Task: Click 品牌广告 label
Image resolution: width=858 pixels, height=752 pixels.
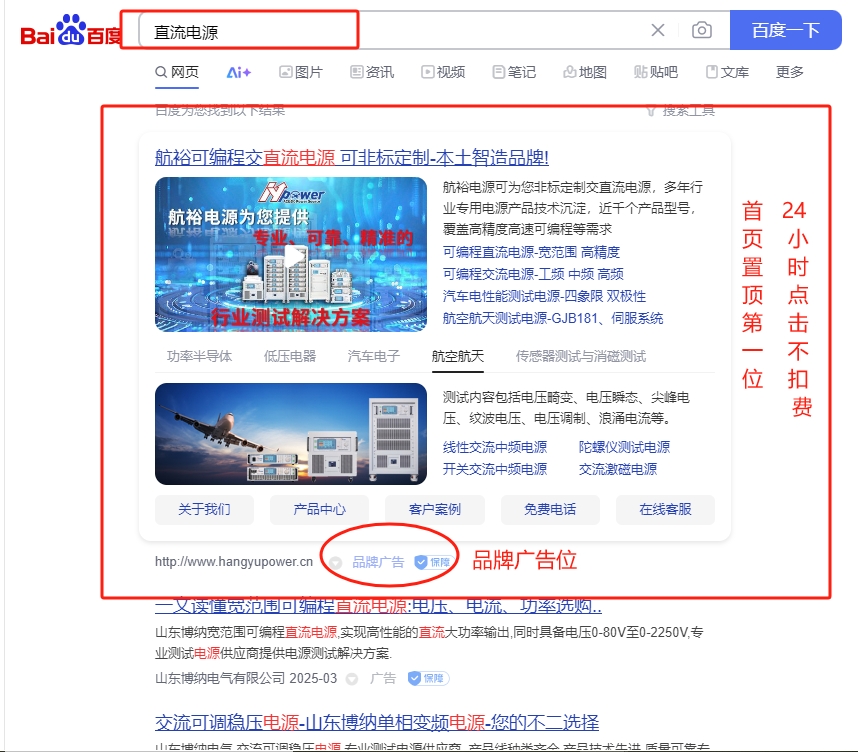Action: point(378,562)
